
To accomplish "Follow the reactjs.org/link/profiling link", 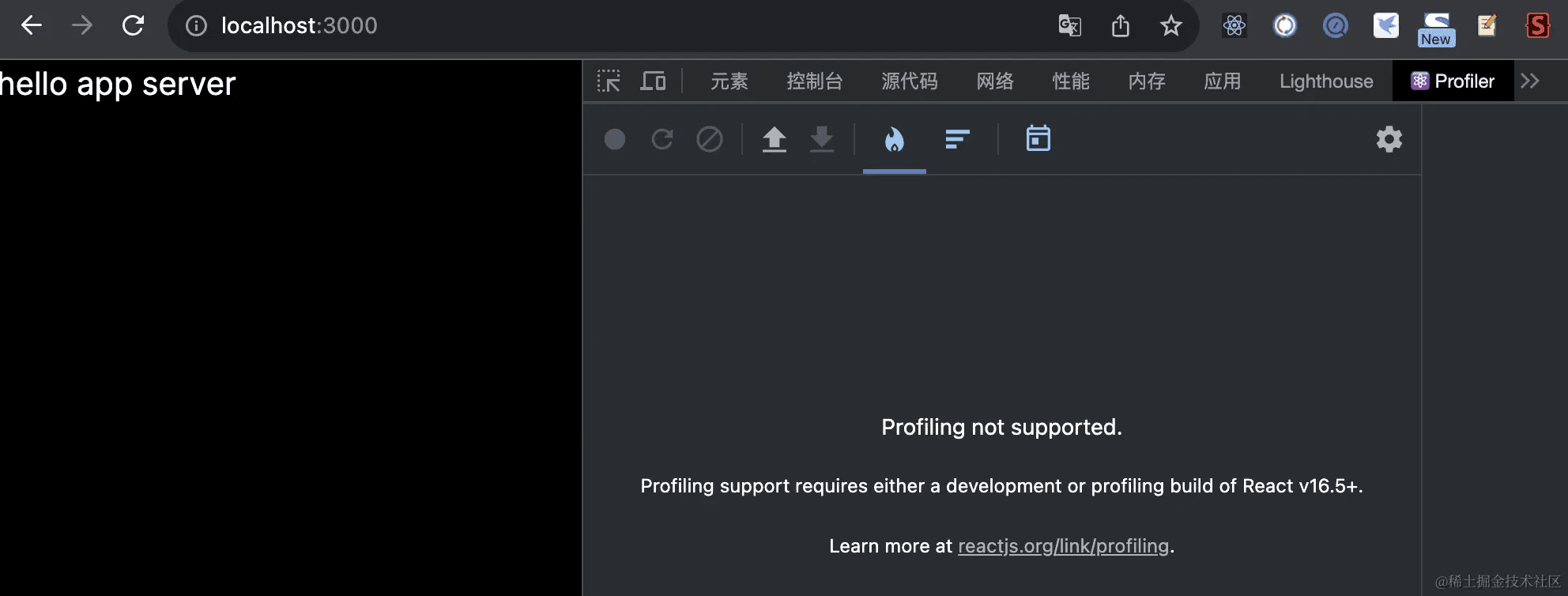I will click(1063, 546).
